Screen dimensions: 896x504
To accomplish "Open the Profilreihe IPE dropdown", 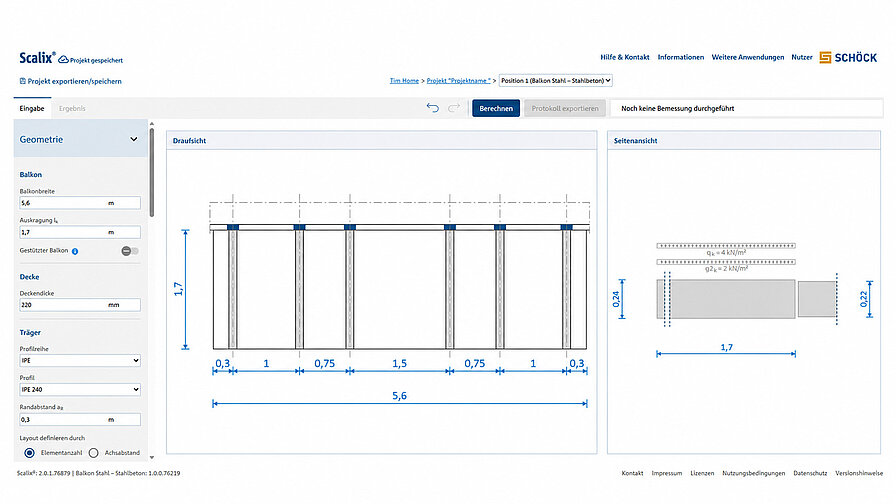I will pyautogui.click(x=80, y=361).
